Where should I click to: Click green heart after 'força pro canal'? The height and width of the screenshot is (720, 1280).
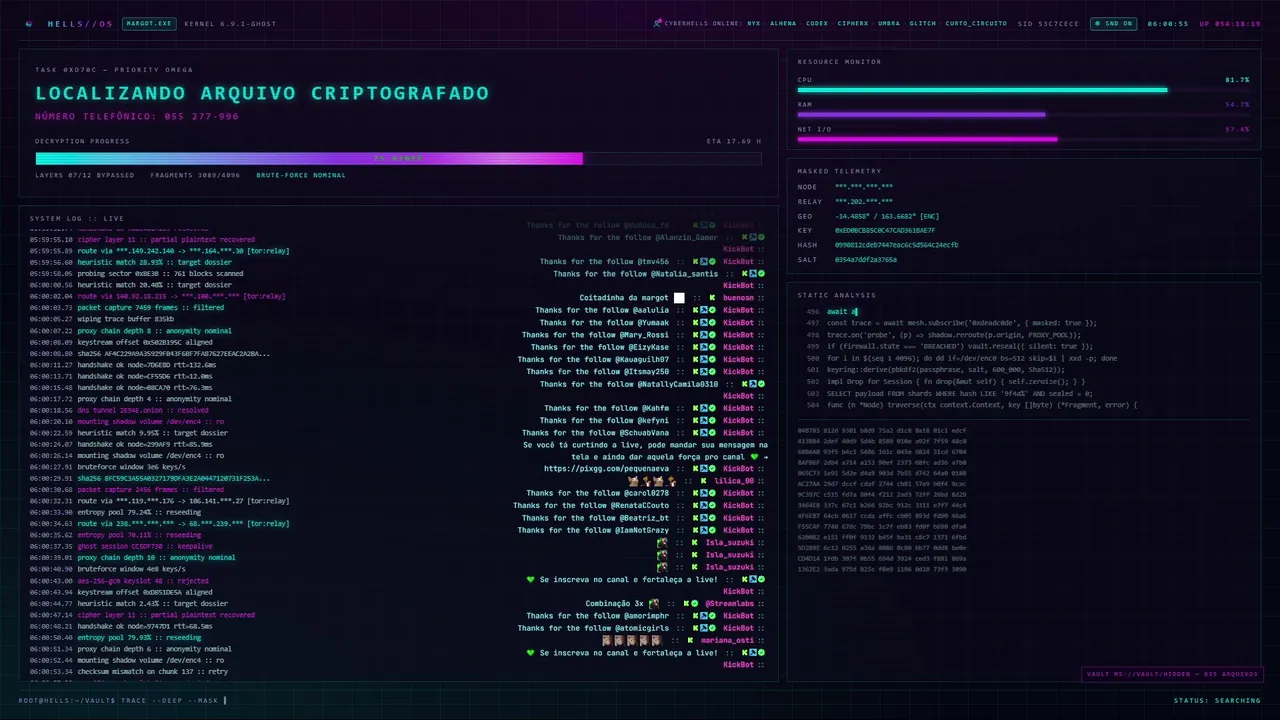pos(754,457)
